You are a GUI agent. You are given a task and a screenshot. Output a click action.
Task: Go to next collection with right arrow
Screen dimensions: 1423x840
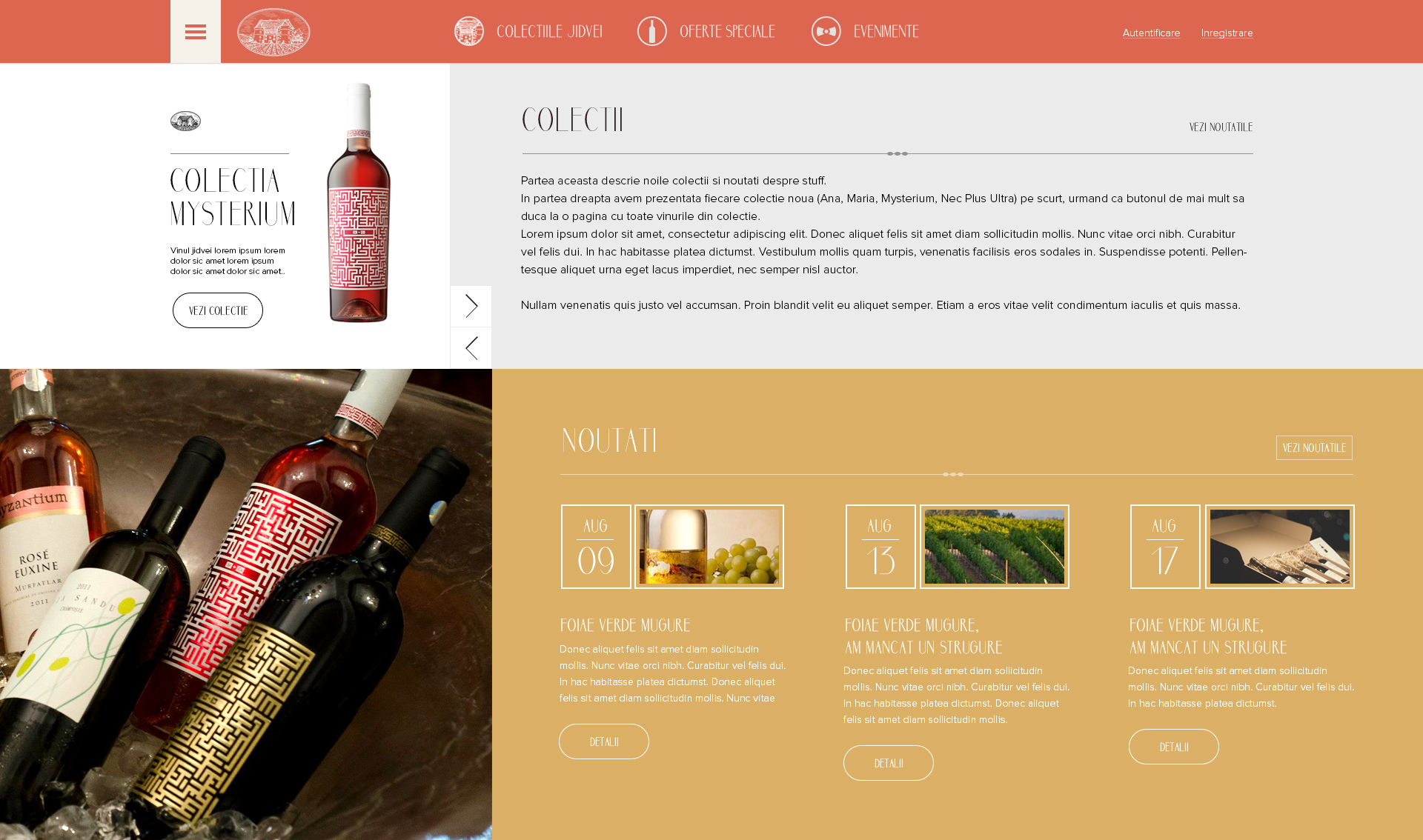471,306
